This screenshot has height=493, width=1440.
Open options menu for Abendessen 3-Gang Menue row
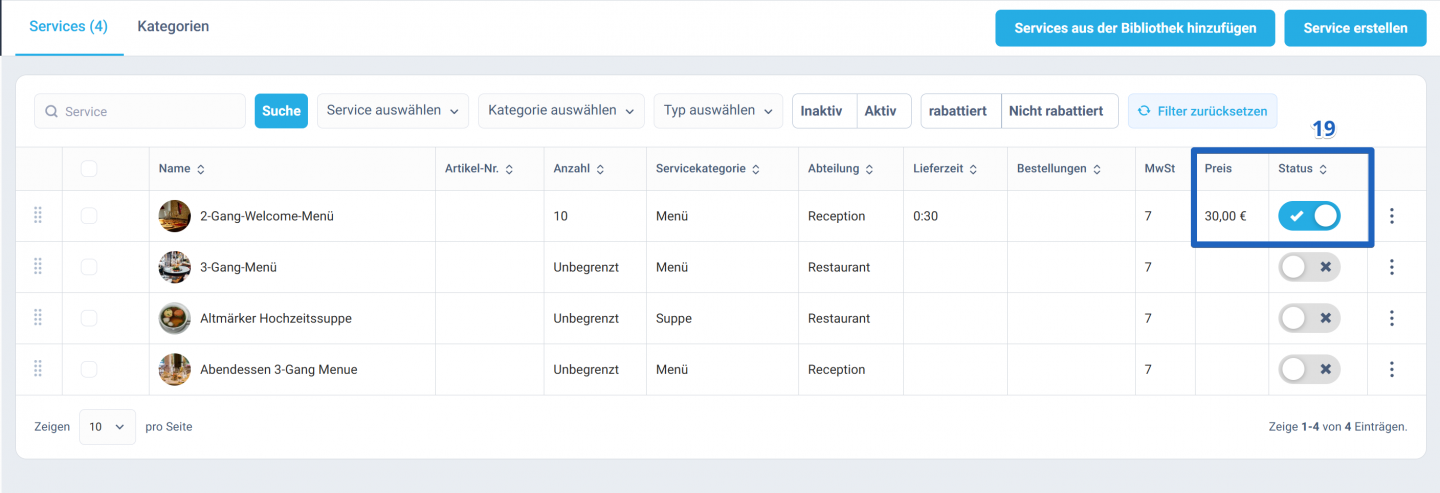1391,369
